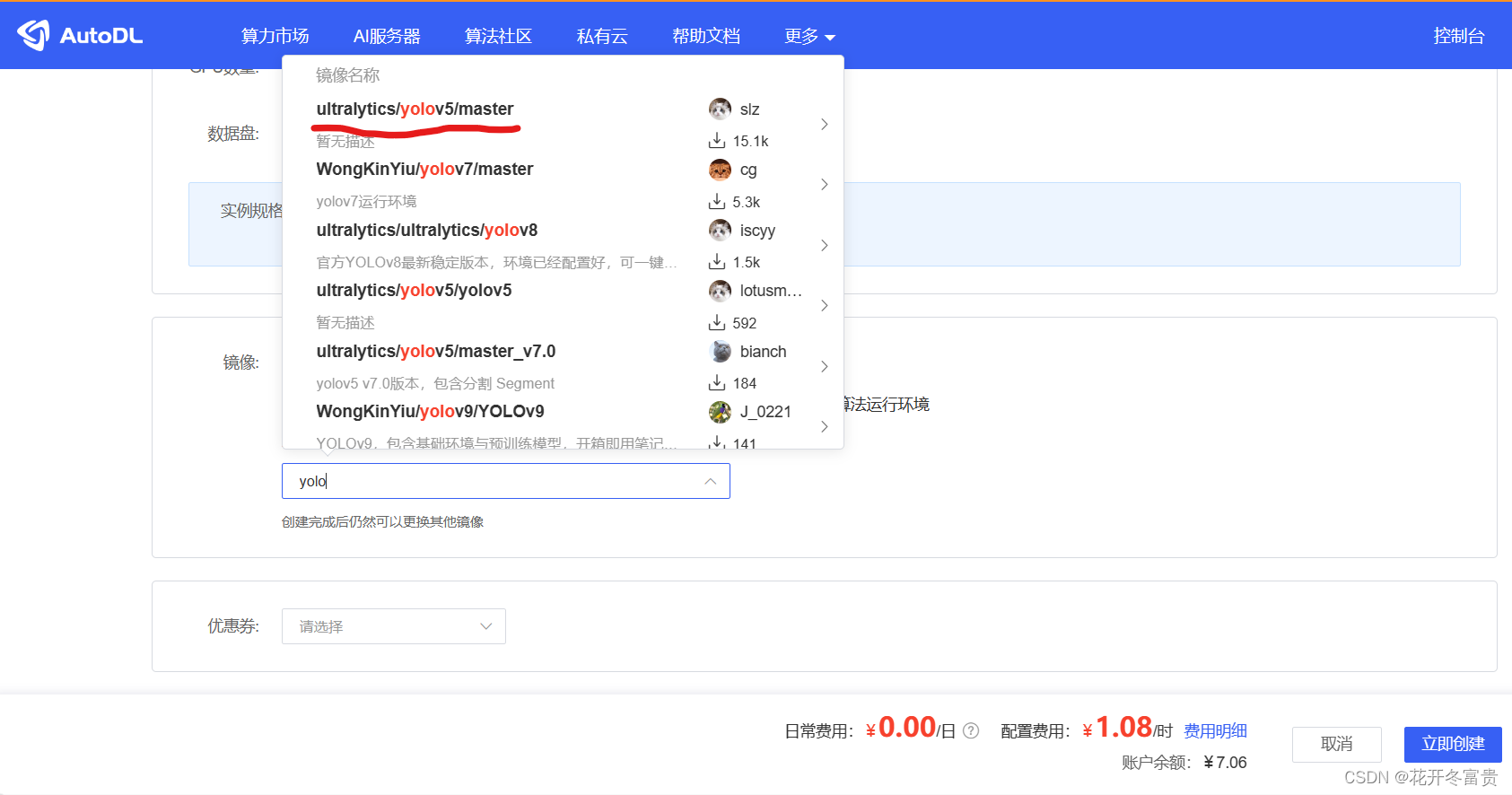Click the download icon beside 1.5k
The height and width of the screenshot is (795, 1512).
[717, 262]
